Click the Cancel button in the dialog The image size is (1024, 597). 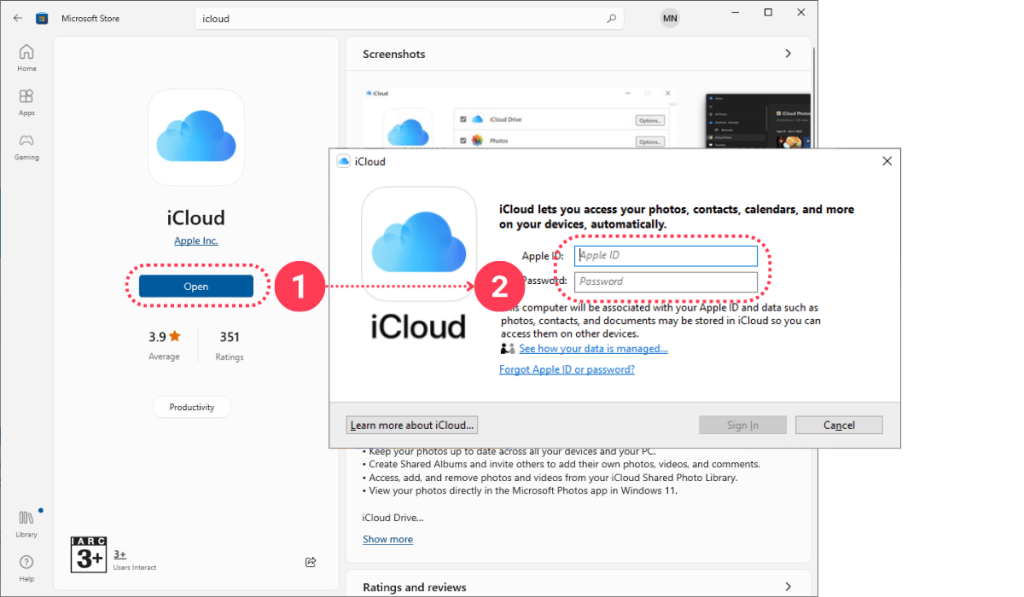click(838, 424)
